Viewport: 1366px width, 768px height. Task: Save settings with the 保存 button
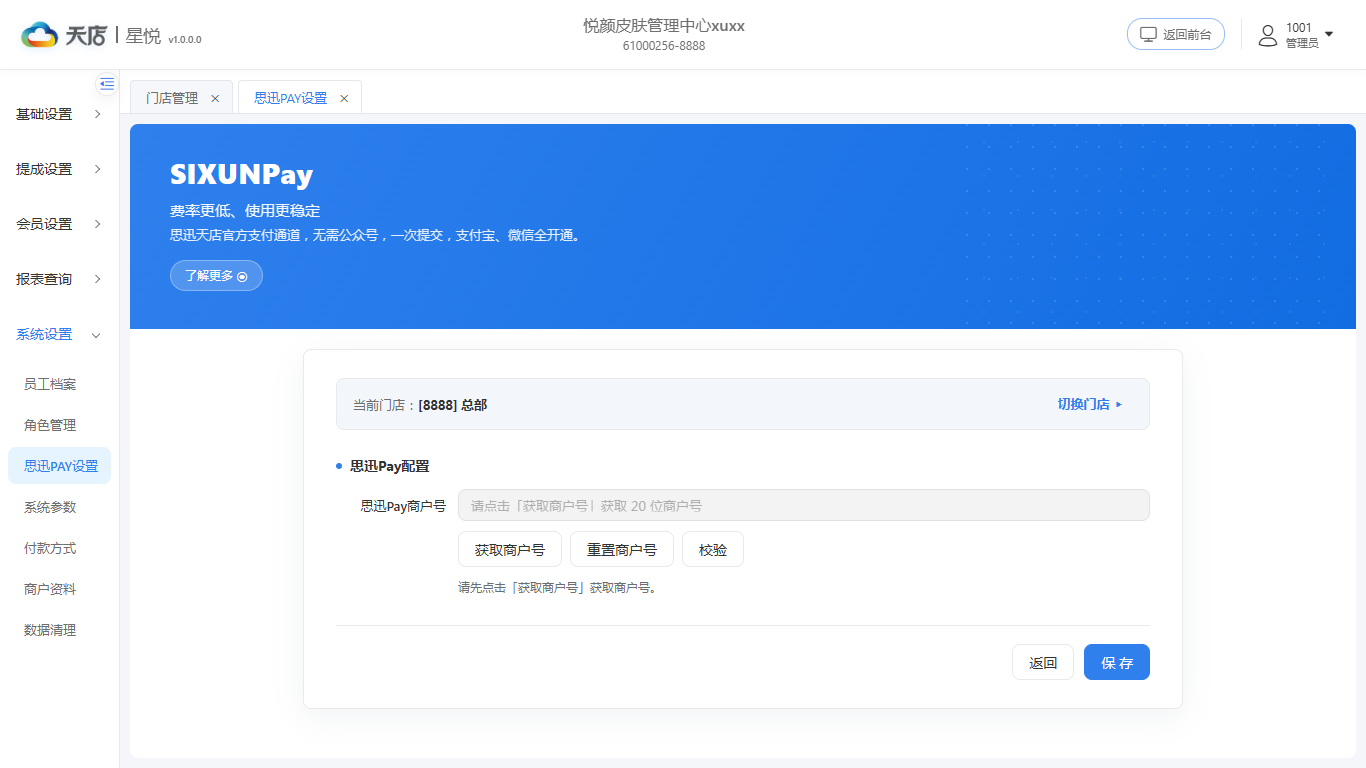(1117, 662)
